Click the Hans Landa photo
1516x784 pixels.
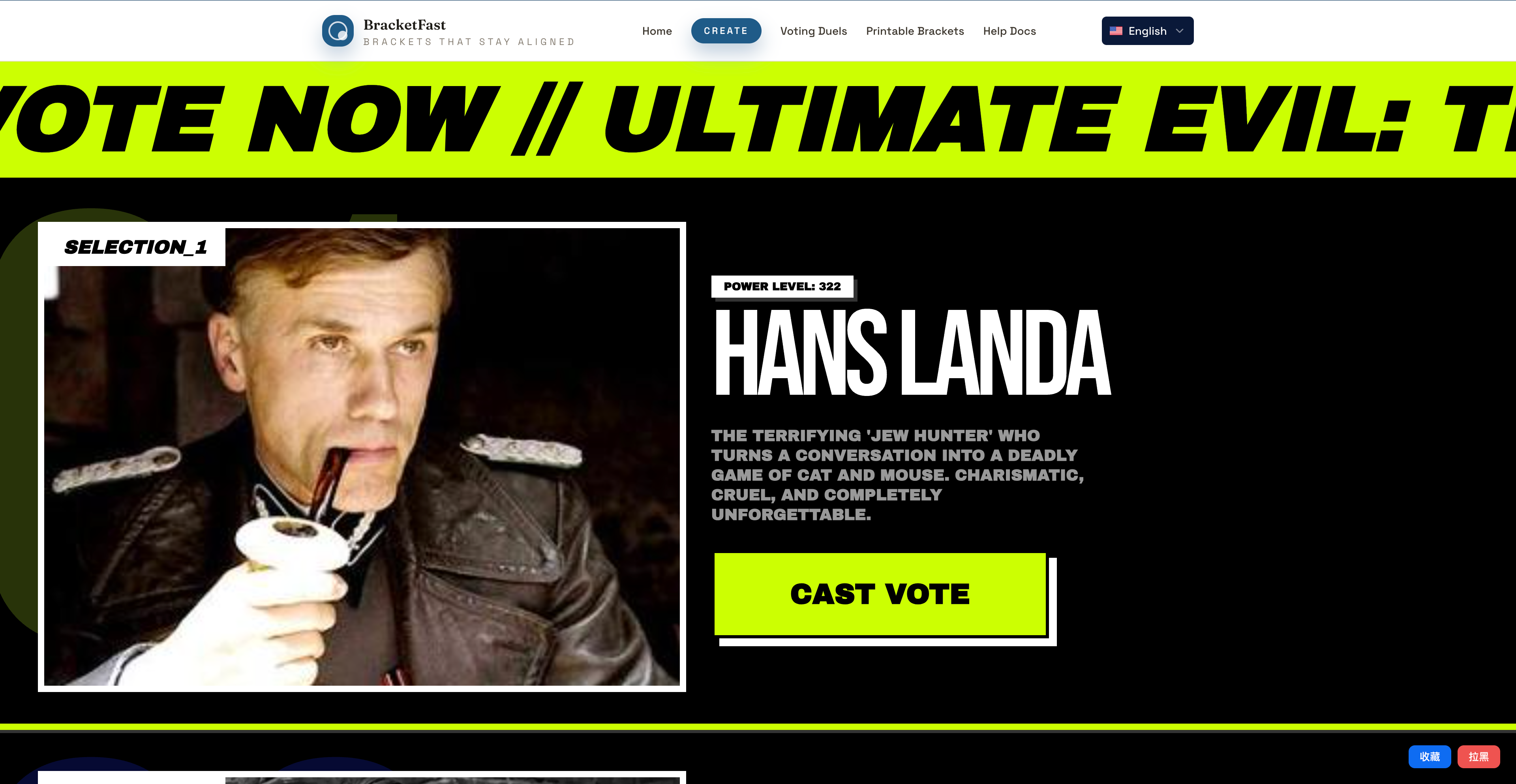point(362,457)
